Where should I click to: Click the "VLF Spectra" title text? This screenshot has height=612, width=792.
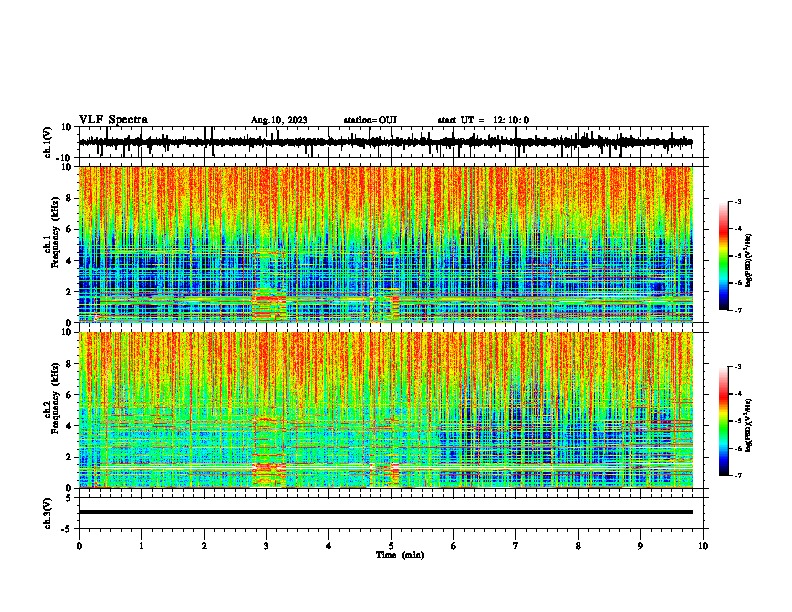tap(113, 120)
